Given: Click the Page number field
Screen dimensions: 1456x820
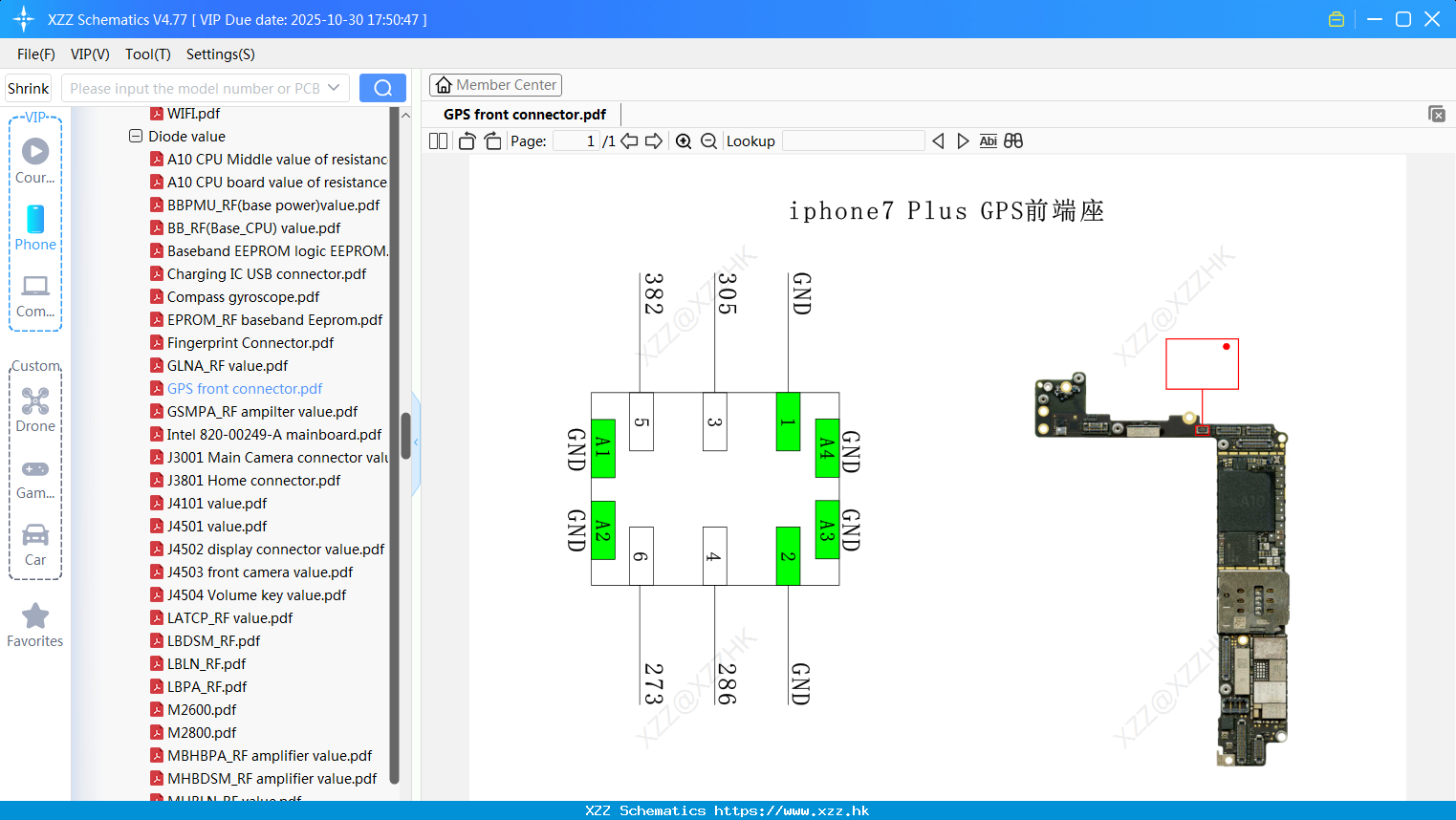Looking at the screenshot, I should [x=576, y=141].
